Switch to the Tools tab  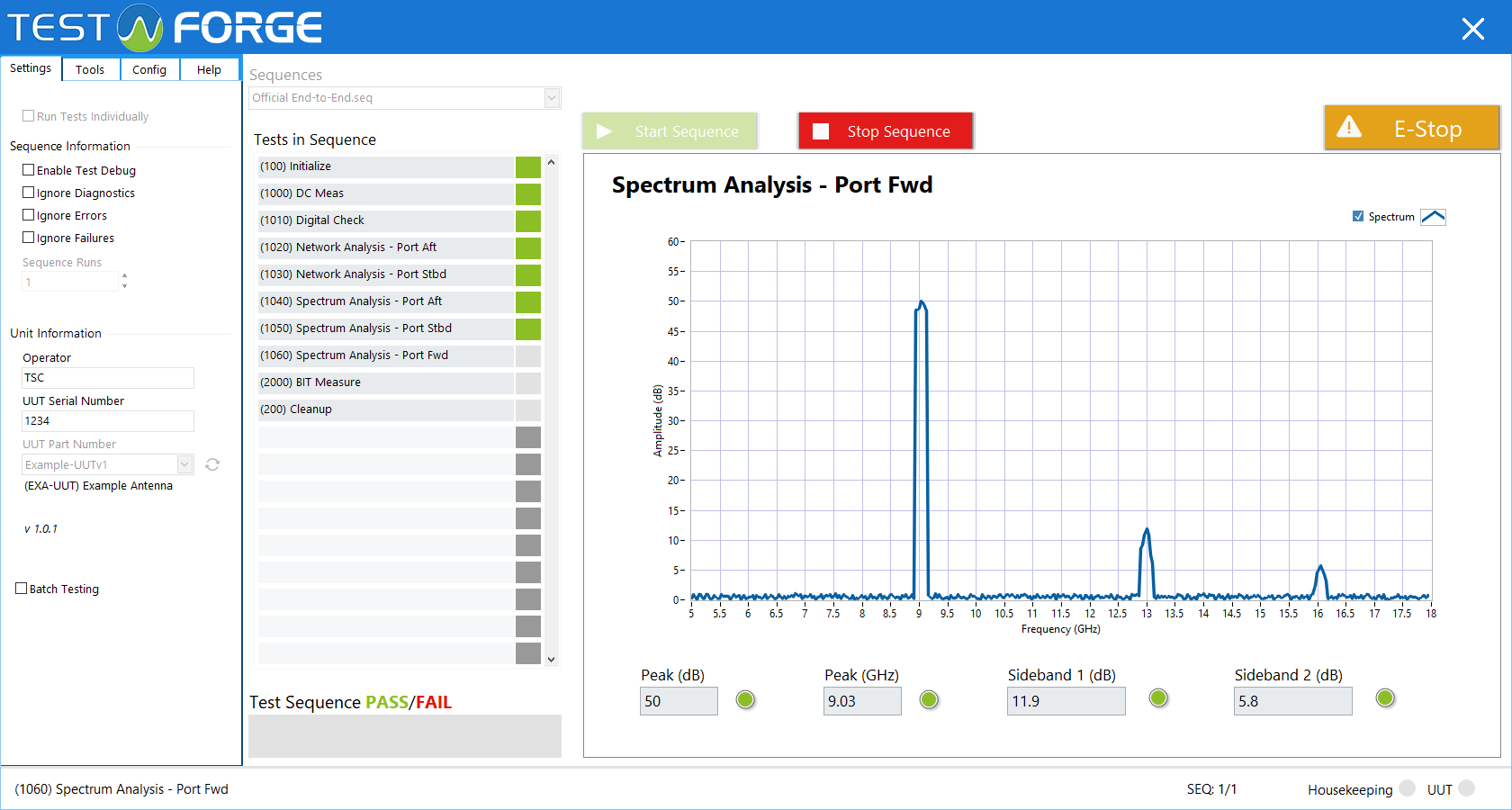90,69
